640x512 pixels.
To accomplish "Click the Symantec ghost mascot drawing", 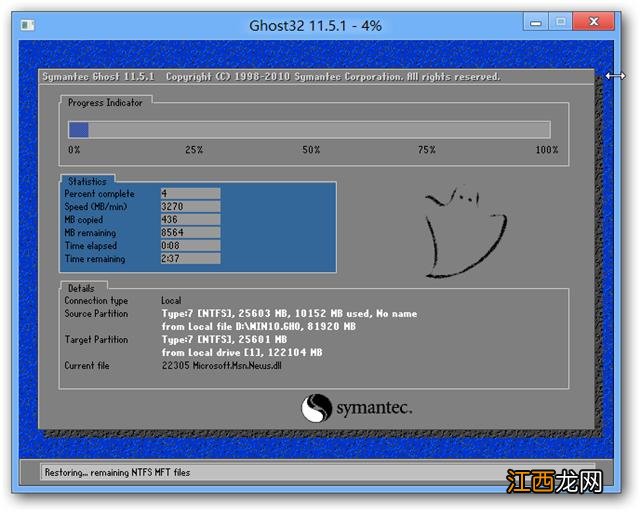I will click(465, 232).
